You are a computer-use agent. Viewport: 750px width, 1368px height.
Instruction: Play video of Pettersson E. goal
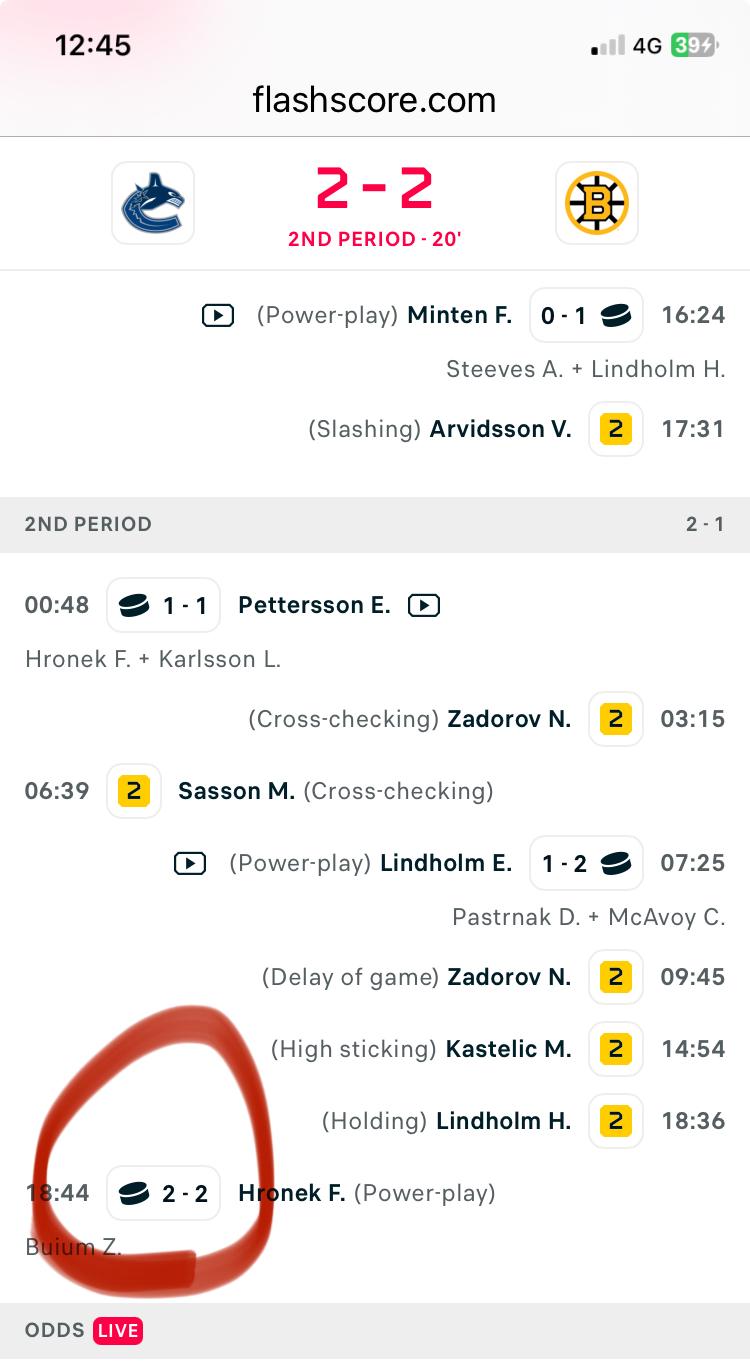tap(424, 605)
